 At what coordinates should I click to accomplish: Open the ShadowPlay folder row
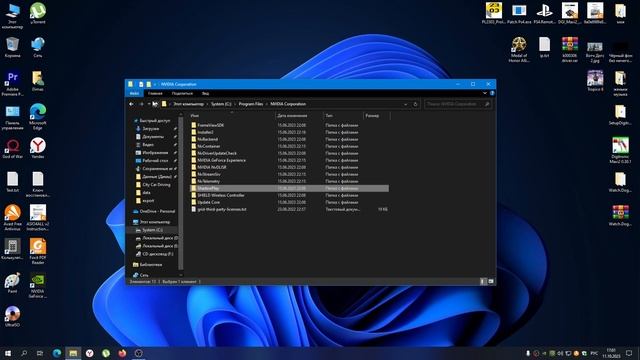(x=289, y=188)
